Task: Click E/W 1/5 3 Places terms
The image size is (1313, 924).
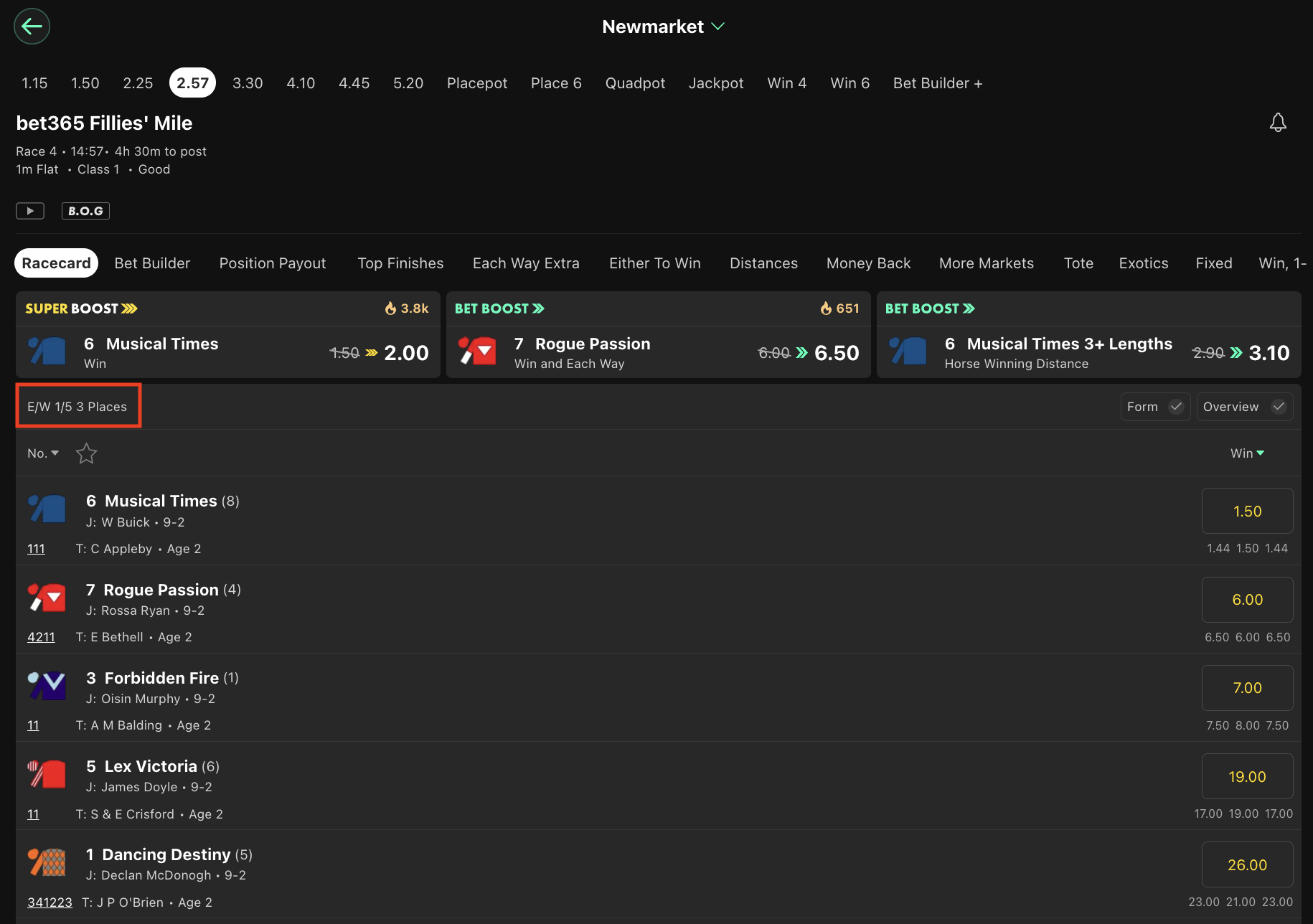Action: tap(77, 407)
